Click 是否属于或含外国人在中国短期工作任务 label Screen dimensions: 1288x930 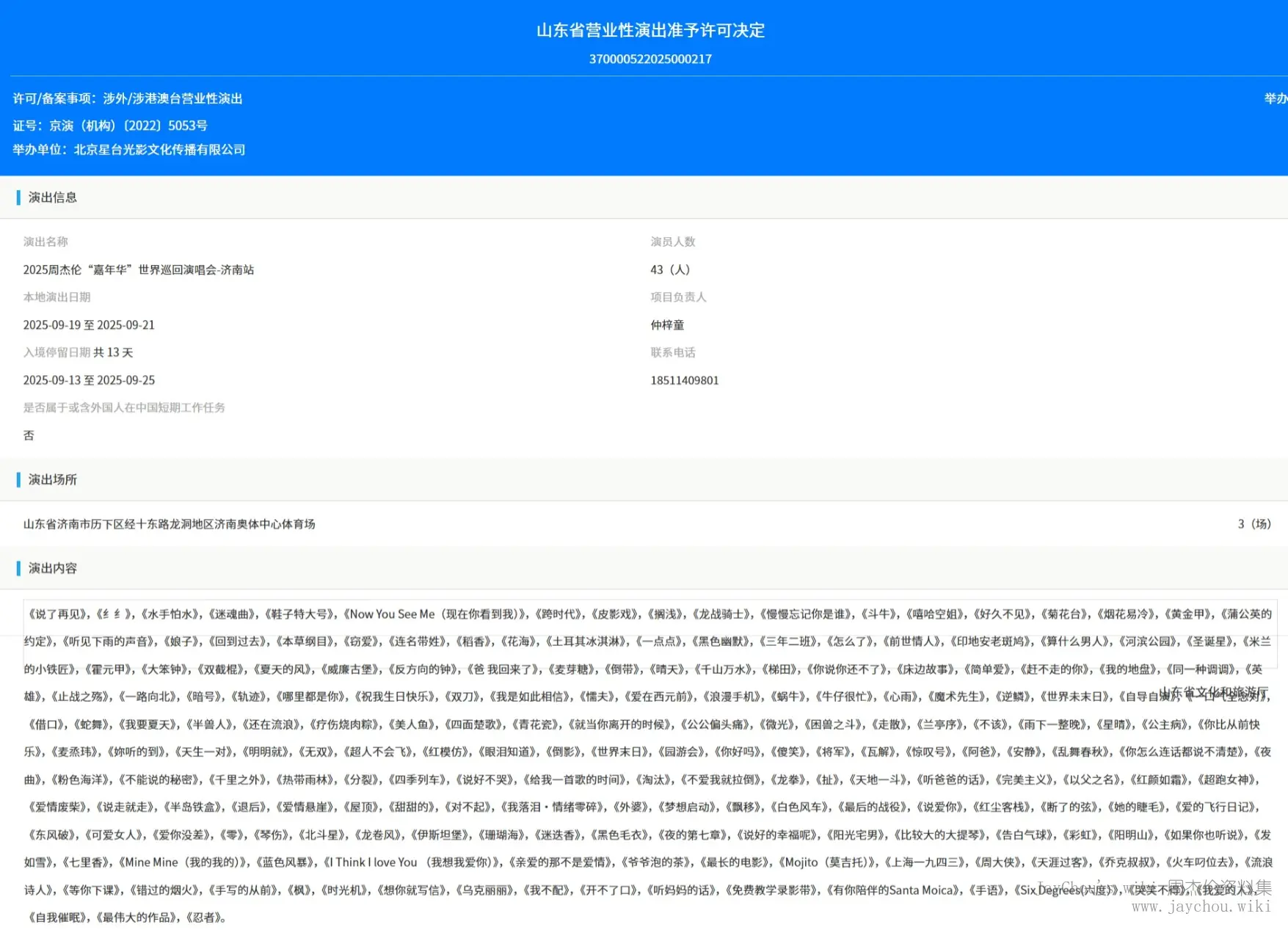coord(124,407)
